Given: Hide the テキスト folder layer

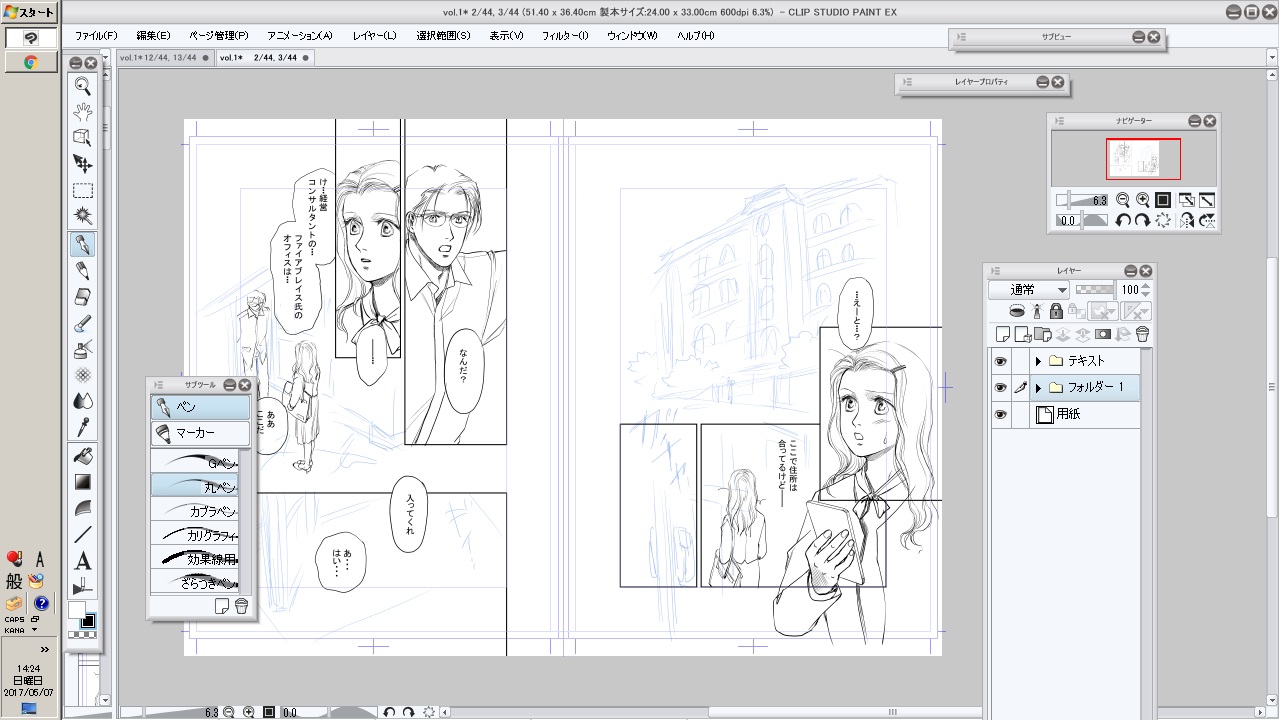Looking at the screenshot, I should pos(1000,361).
